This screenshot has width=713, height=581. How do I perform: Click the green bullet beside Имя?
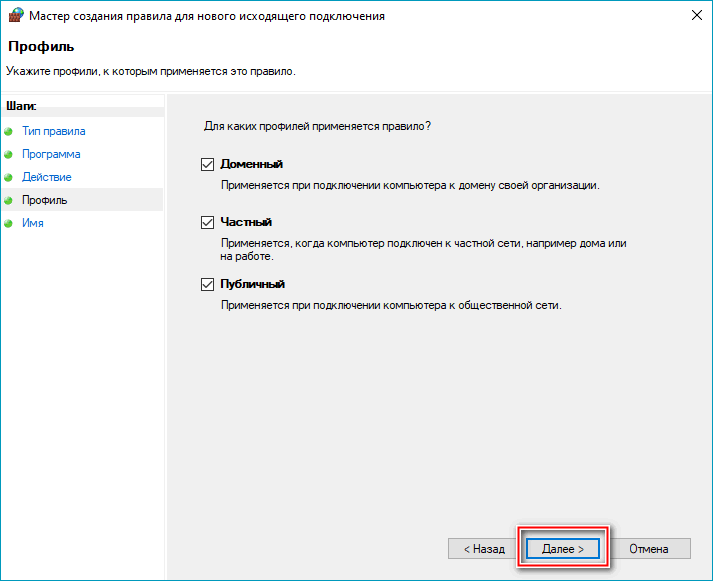coord(9,224)
